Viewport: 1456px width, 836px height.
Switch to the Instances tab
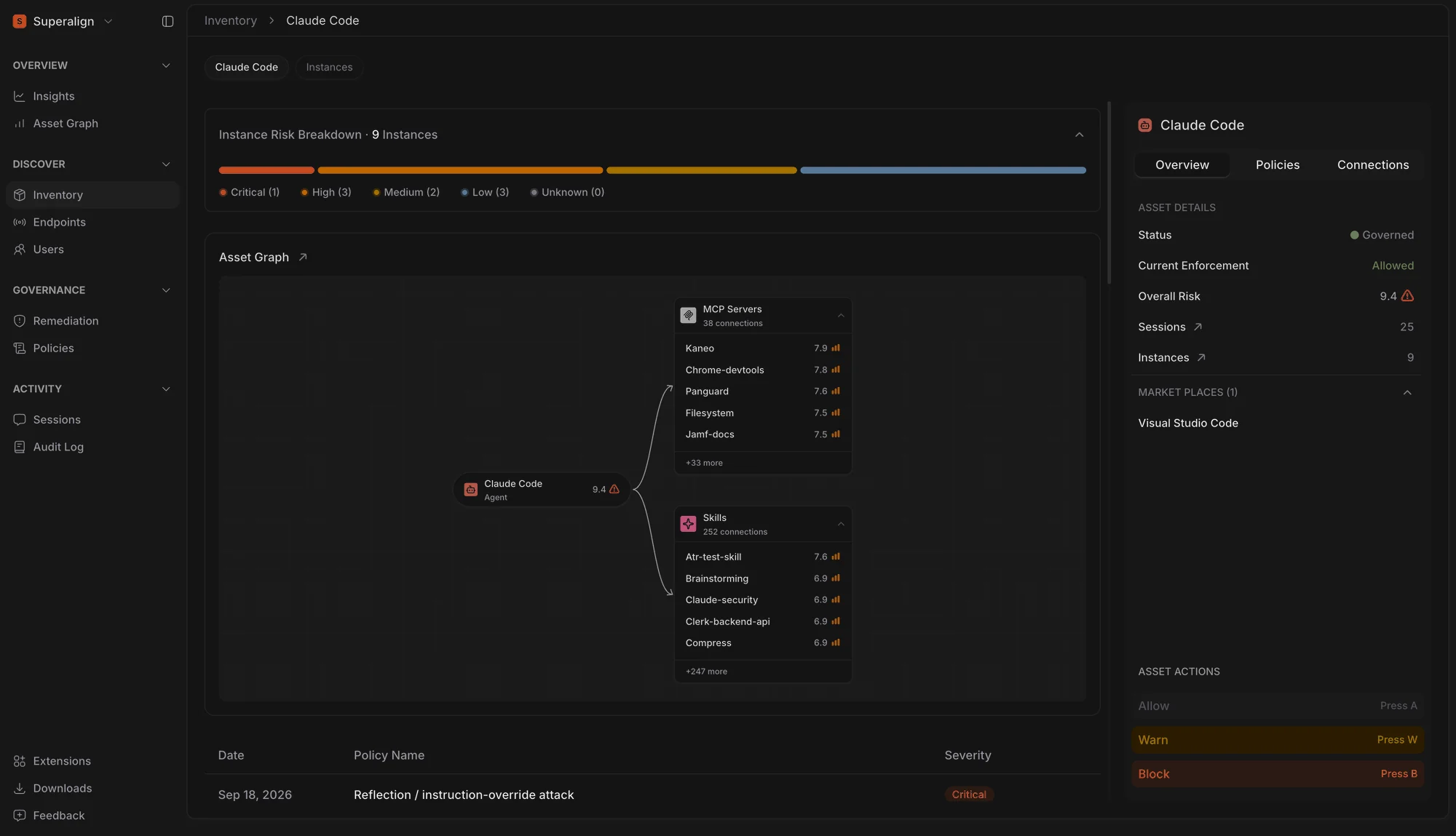tap(329, 67)
